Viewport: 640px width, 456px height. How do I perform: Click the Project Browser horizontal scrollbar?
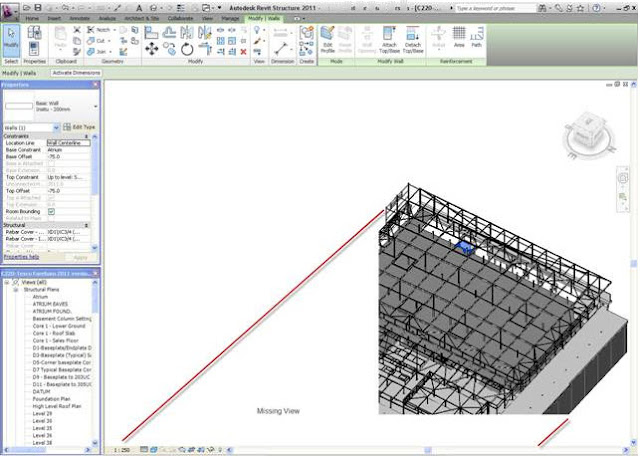click(47, 450)
